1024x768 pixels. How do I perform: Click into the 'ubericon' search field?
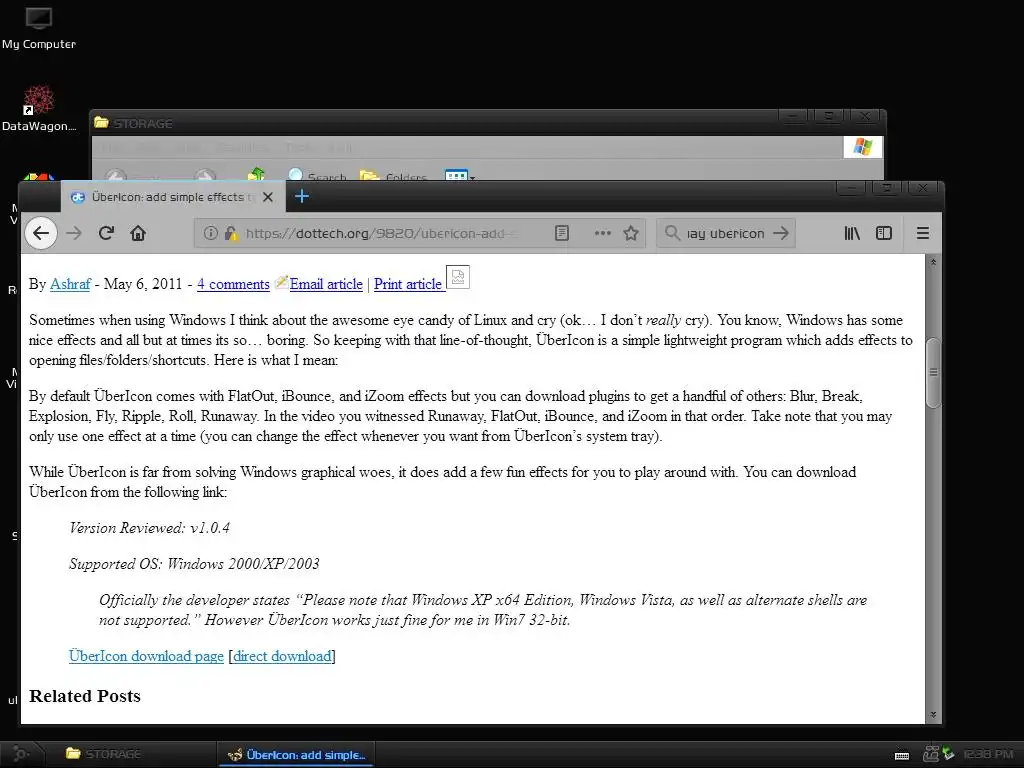(x=725, y=233)
